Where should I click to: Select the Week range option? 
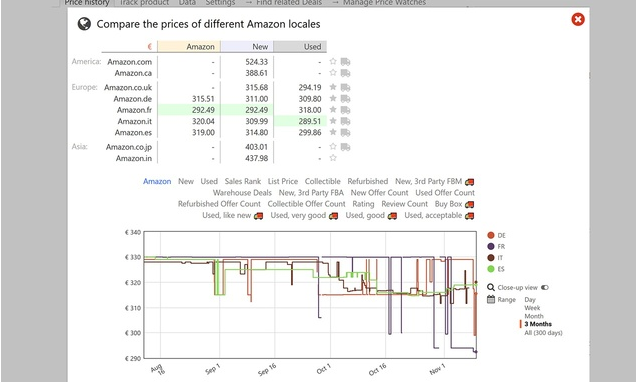pyautogui.click(x=532, y=308)
